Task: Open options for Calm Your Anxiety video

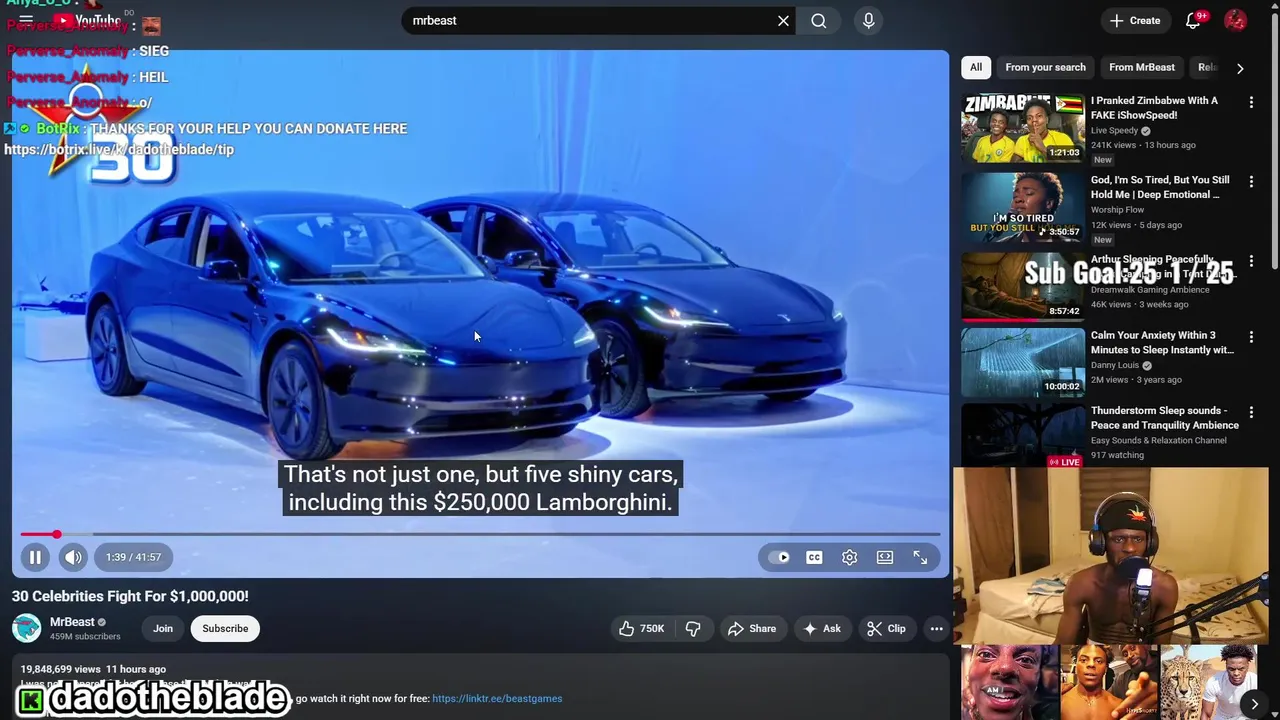Action: [x=1251, y=337]
